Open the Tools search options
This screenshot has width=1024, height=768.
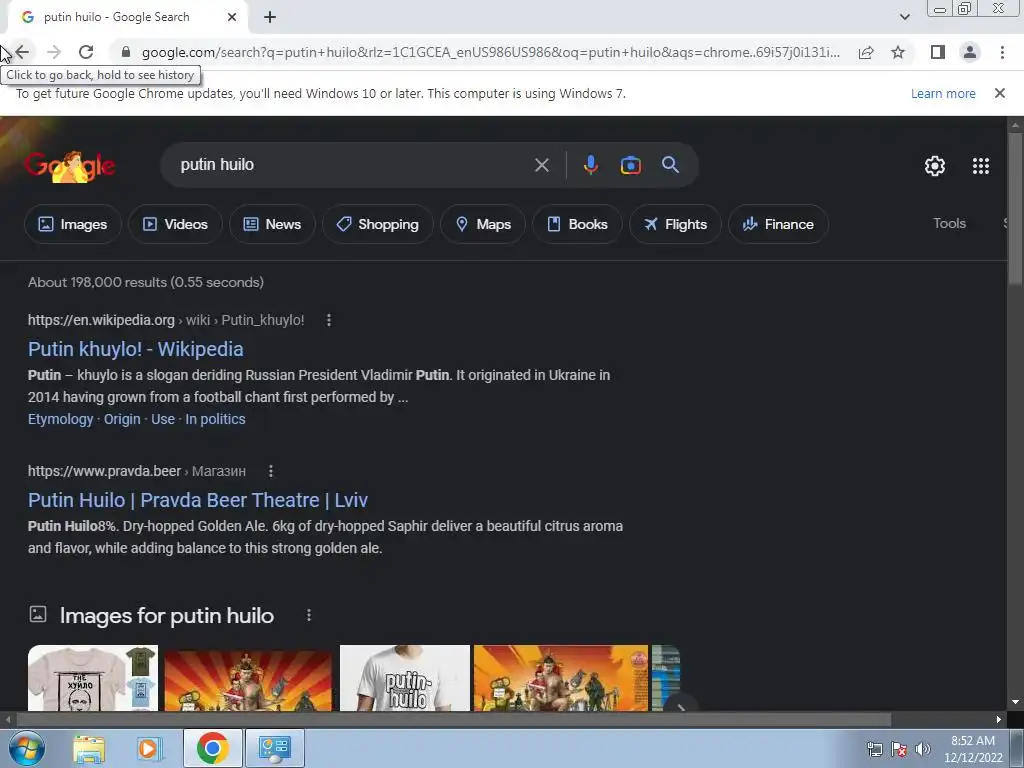[x=949, y=223]
